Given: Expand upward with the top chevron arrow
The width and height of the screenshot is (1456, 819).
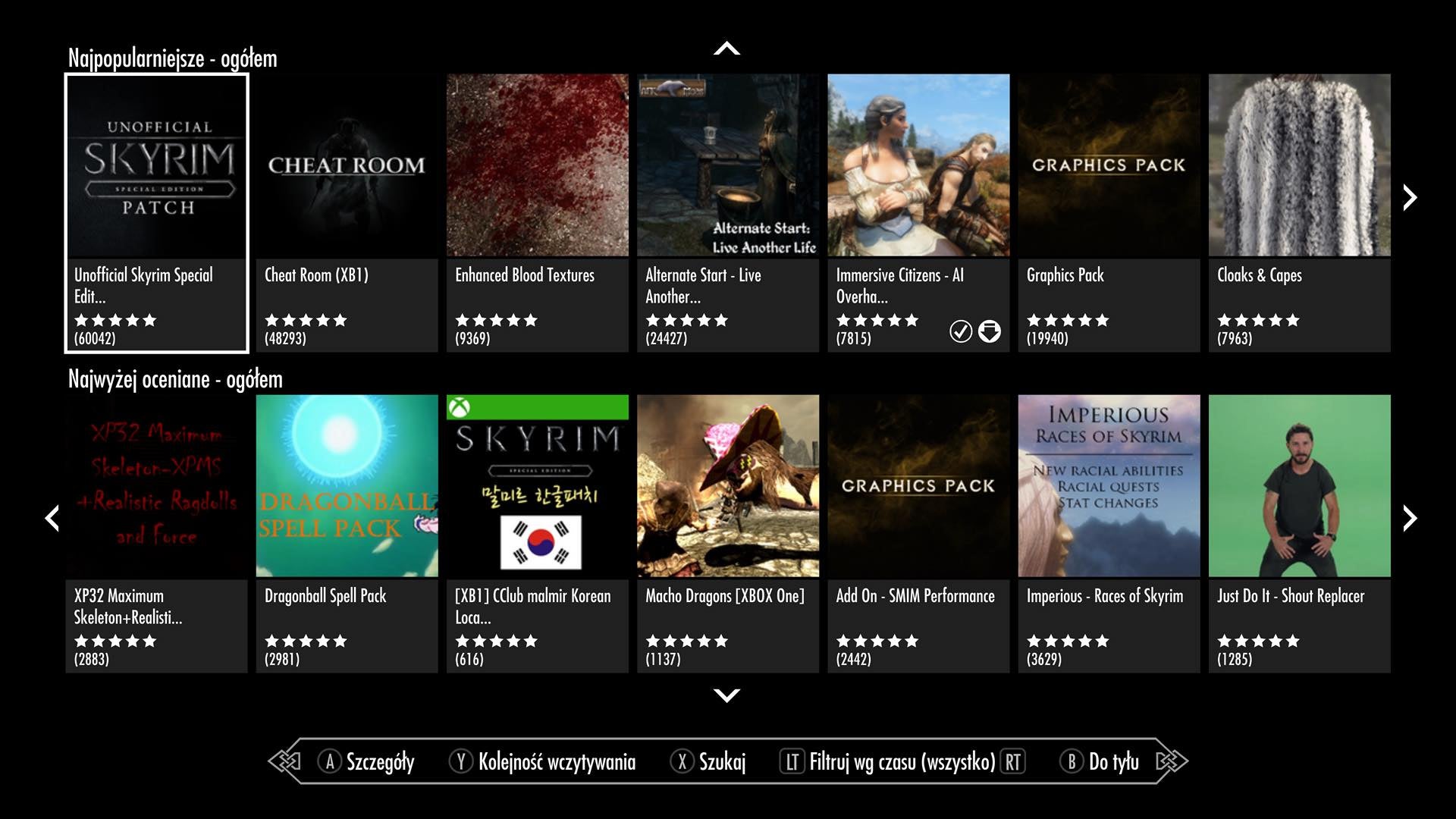Looking at the screenshot, I should pos(726,49).
